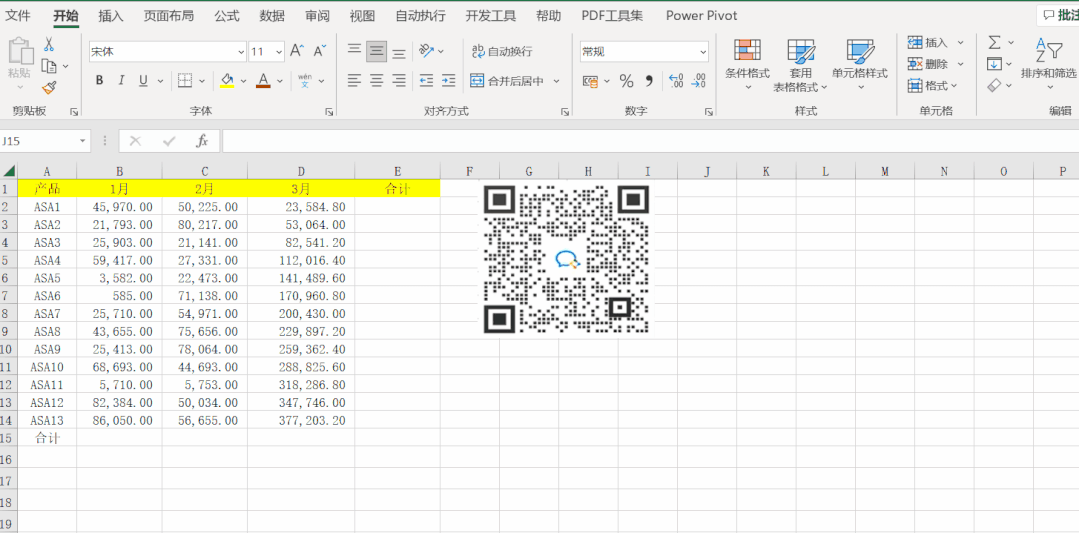
Task: Click the 排序和筛选 Sort & Filter button
Action: pos(1048,60)
